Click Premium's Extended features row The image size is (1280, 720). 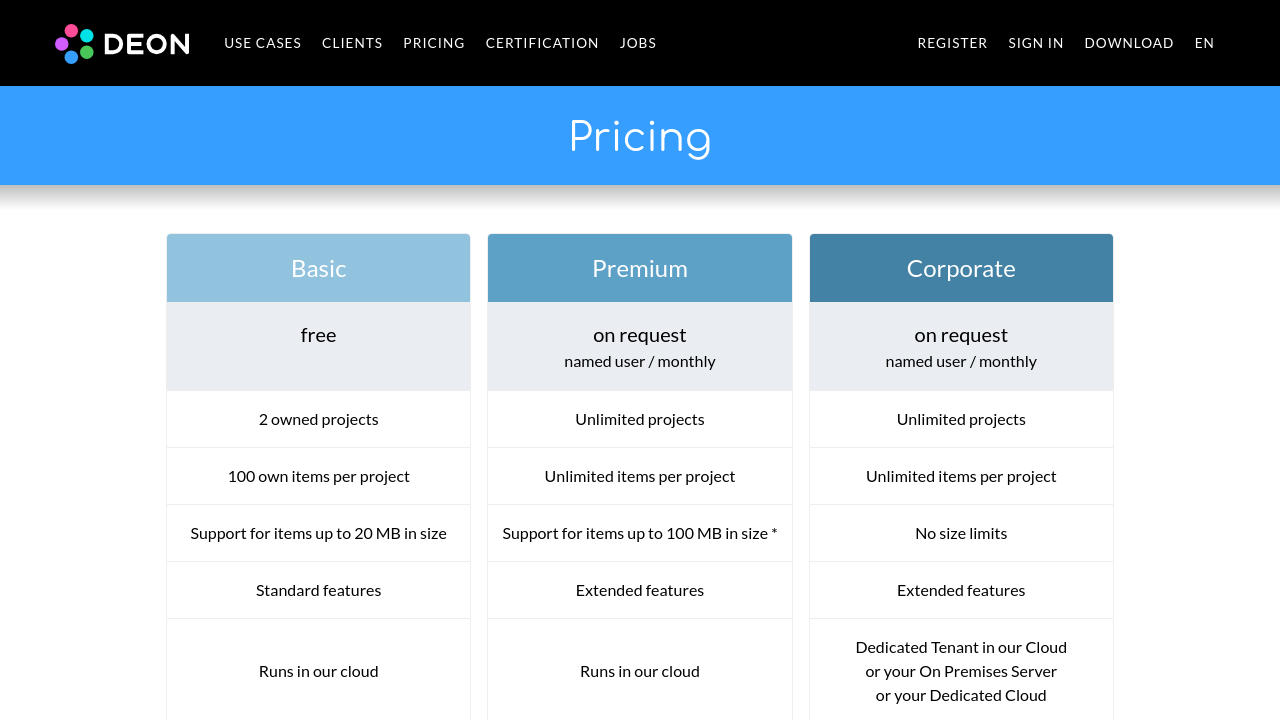click(x=640, y=590)
